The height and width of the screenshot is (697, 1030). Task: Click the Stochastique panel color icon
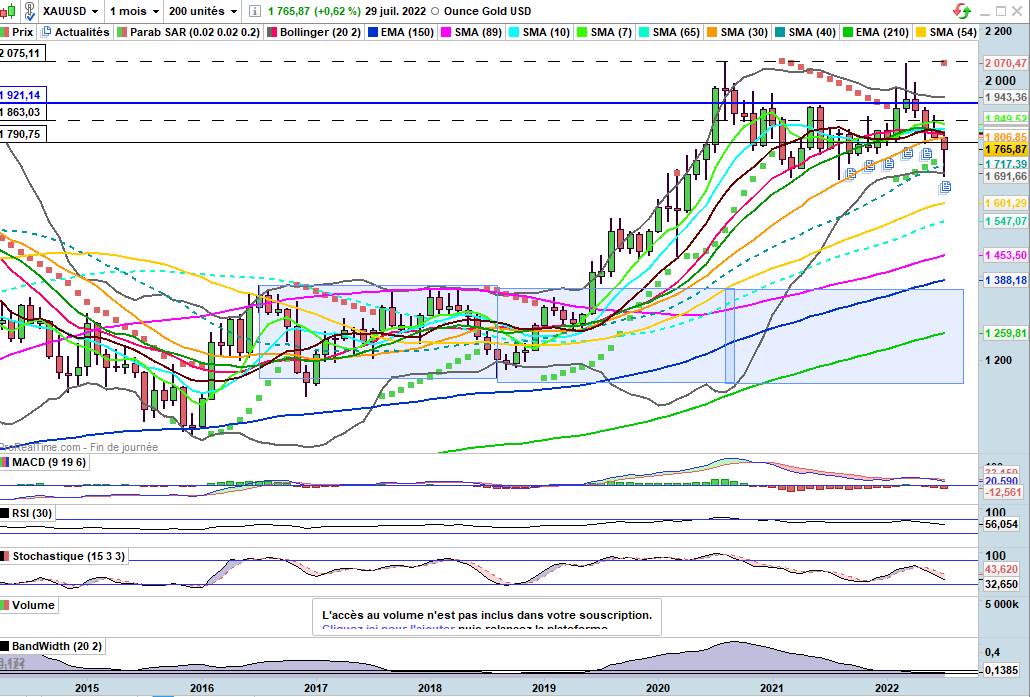point(5,556)
